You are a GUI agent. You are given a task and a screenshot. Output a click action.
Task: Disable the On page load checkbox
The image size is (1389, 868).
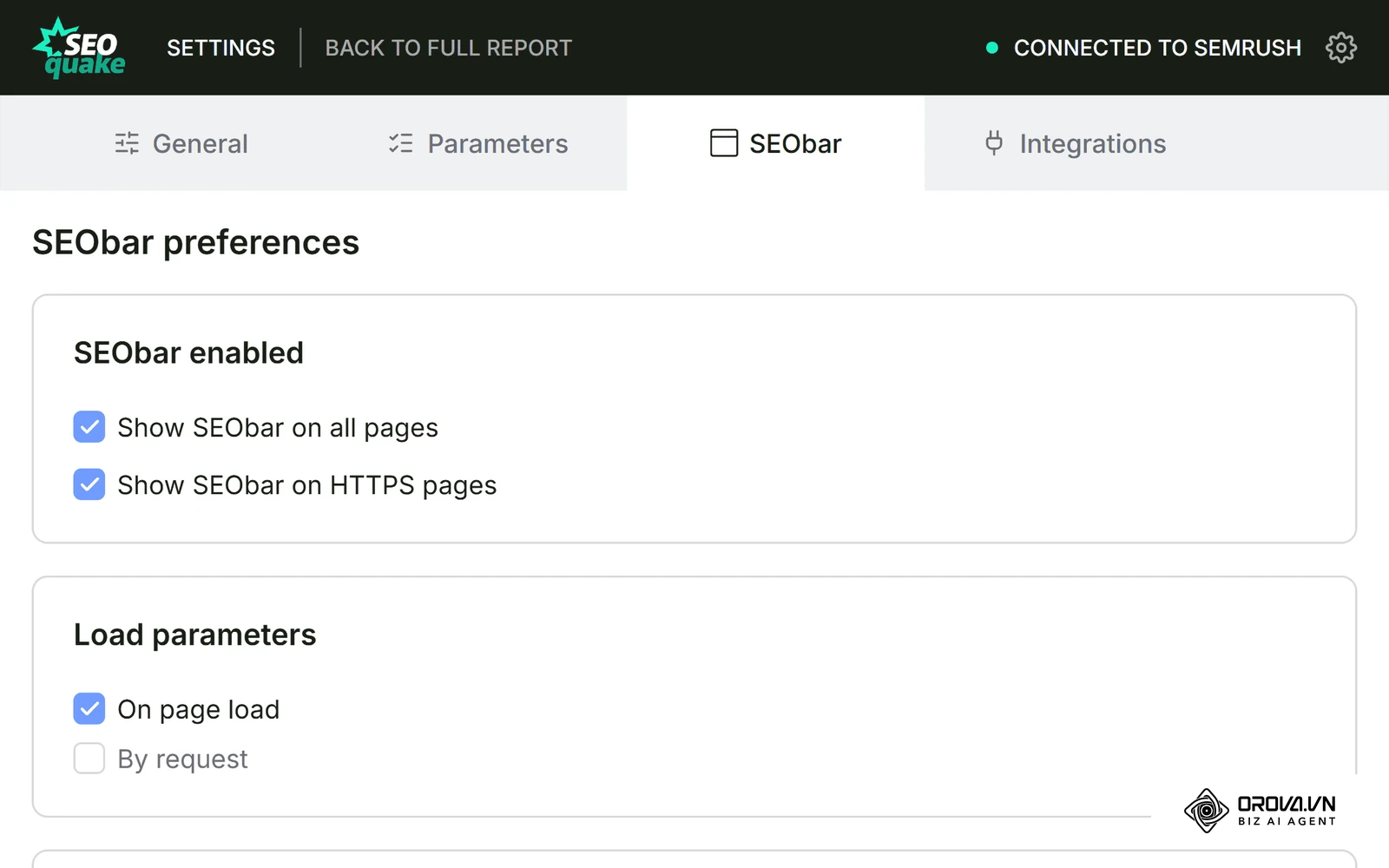coord(89,709)
